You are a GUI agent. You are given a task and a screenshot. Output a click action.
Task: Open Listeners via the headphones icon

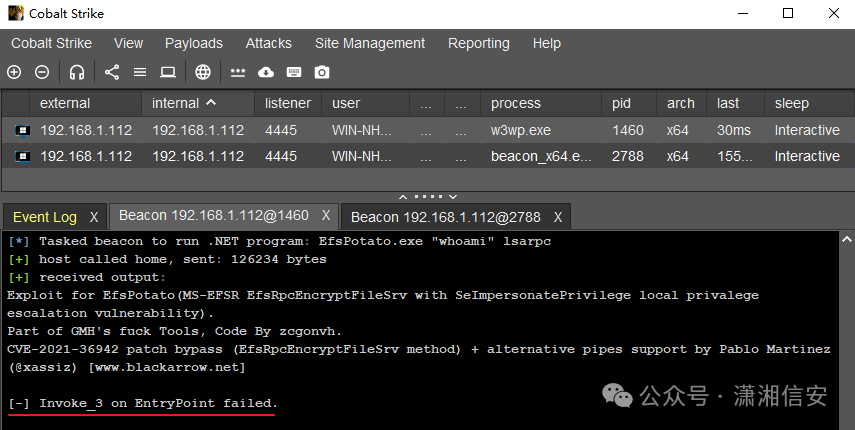click(x=77, y=72)
